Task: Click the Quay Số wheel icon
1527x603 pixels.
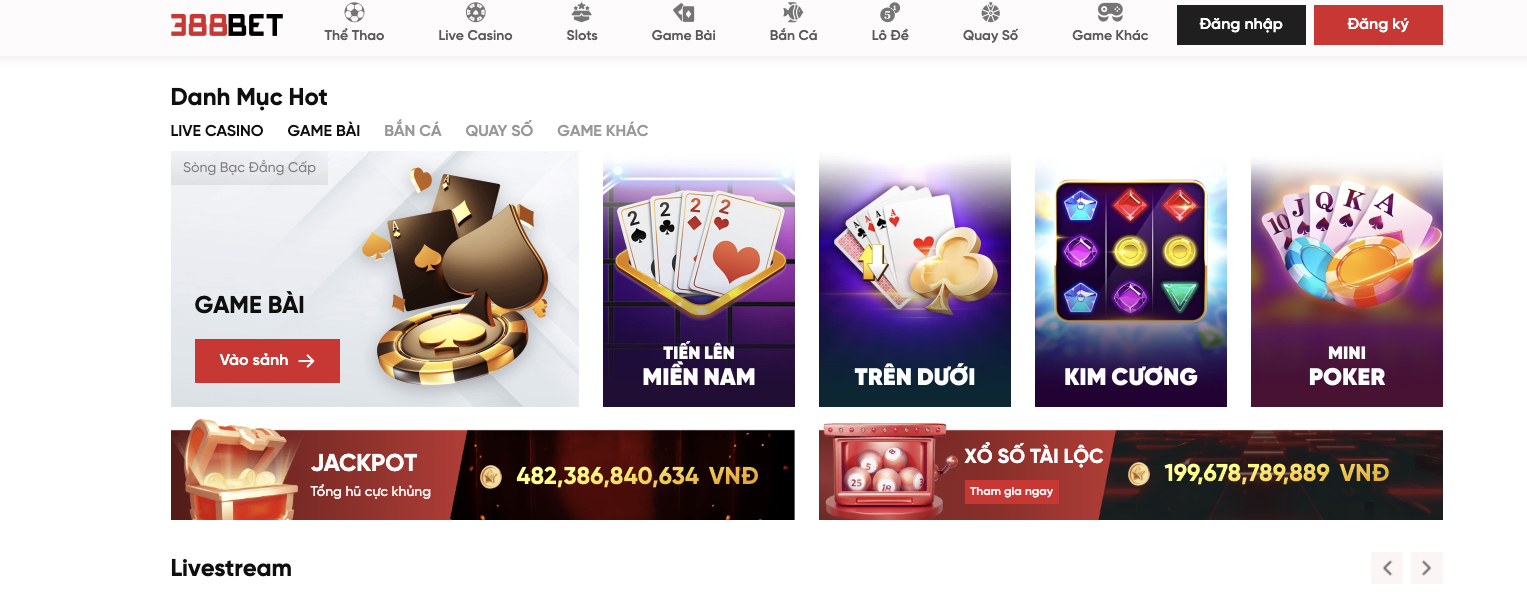Action: (x=990, y=13)
